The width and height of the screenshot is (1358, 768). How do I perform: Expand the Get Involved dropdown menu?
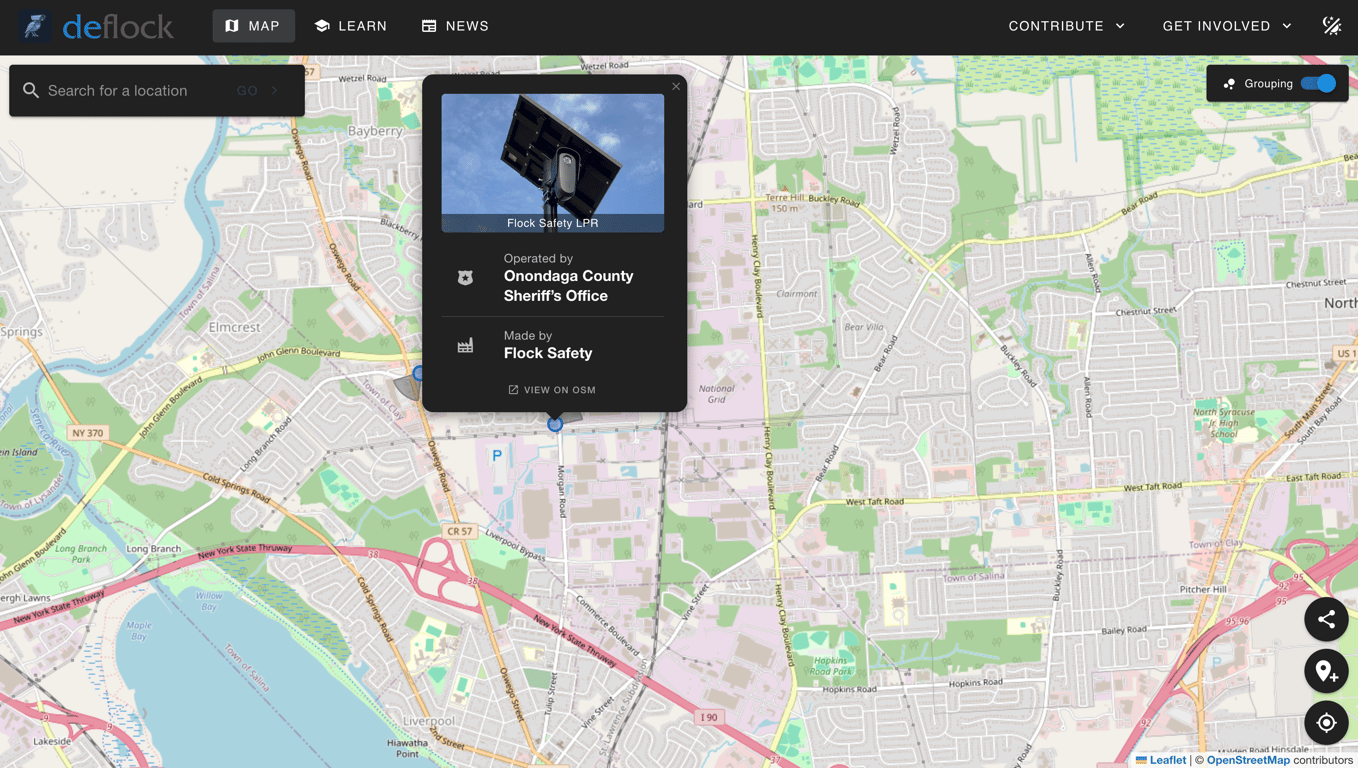(1227, 26)
